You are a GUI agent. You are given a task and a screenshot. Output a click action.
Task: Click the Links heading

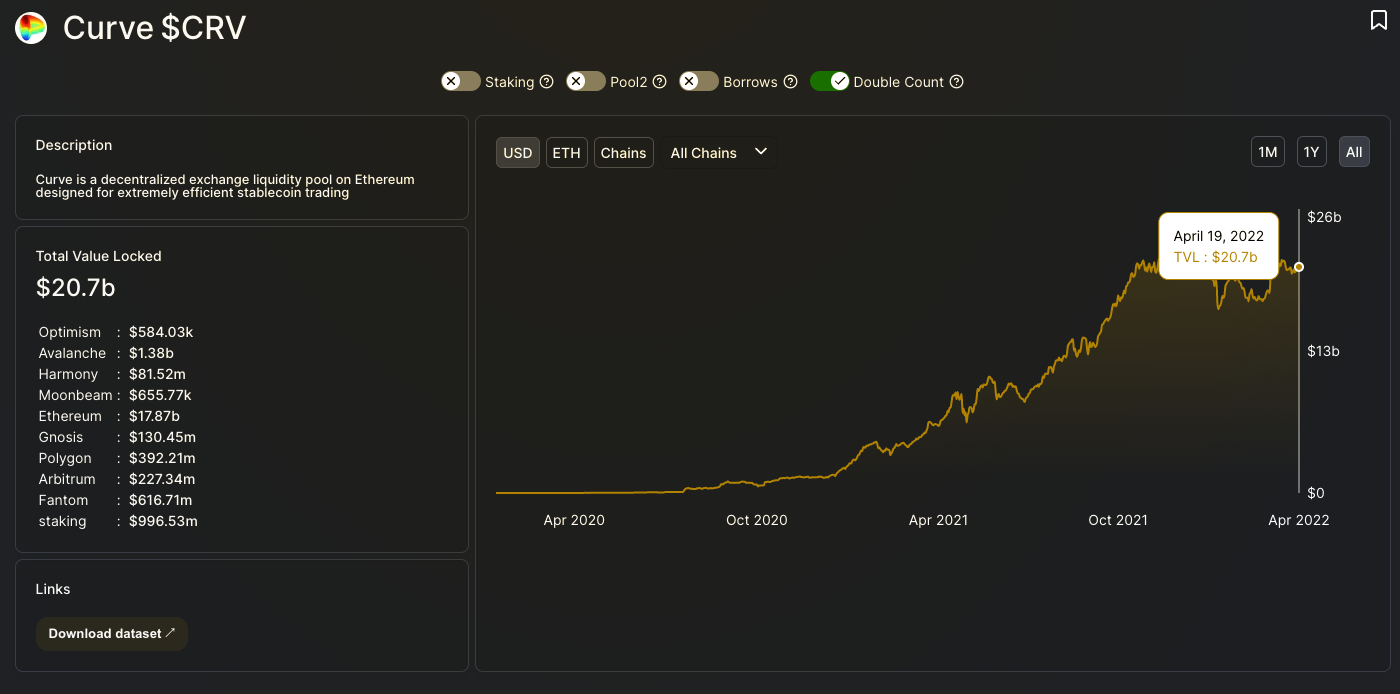tap(53, 589)
